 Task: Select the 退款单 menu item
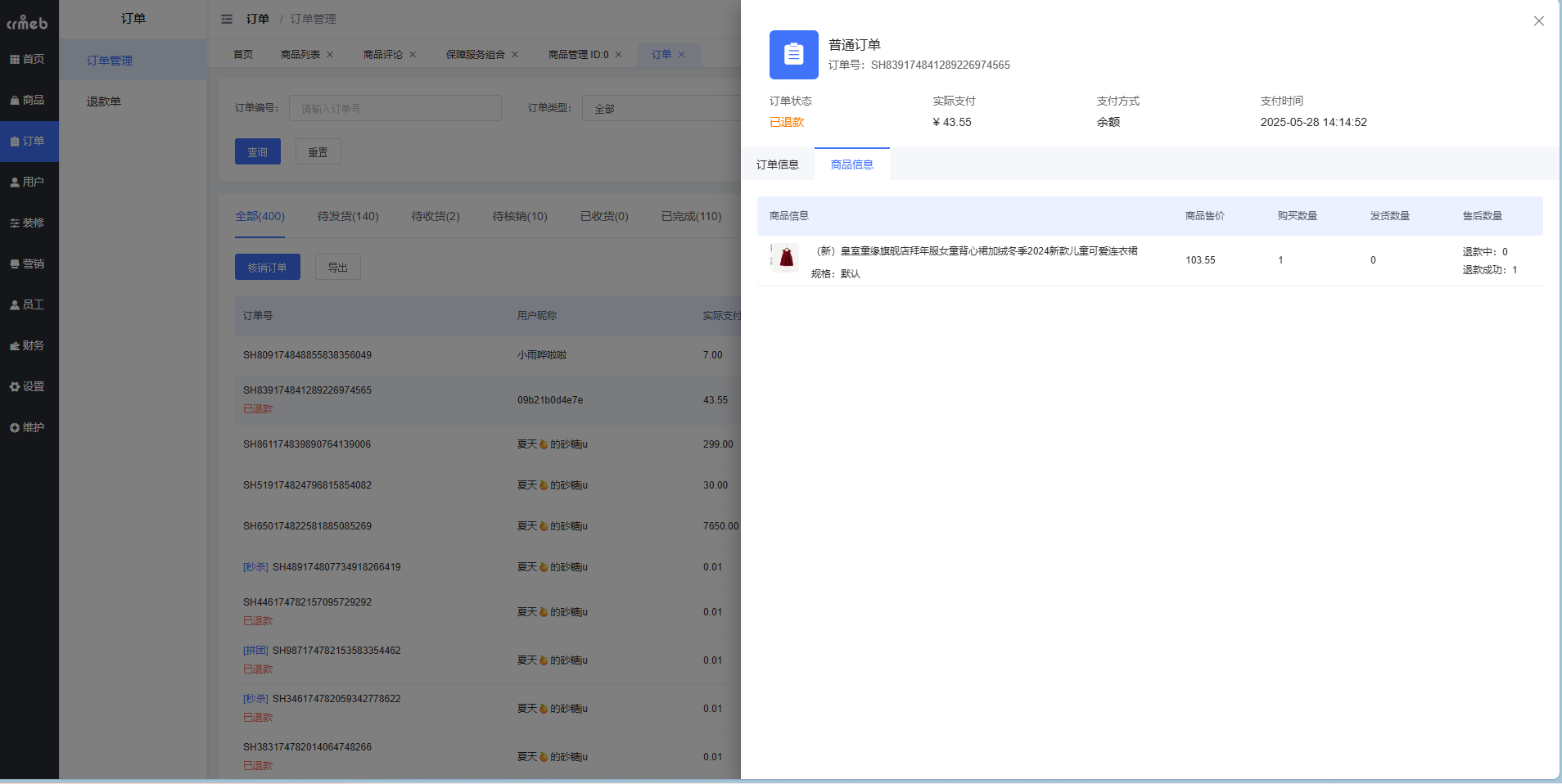pyautogui.click(x=103, y=101)
